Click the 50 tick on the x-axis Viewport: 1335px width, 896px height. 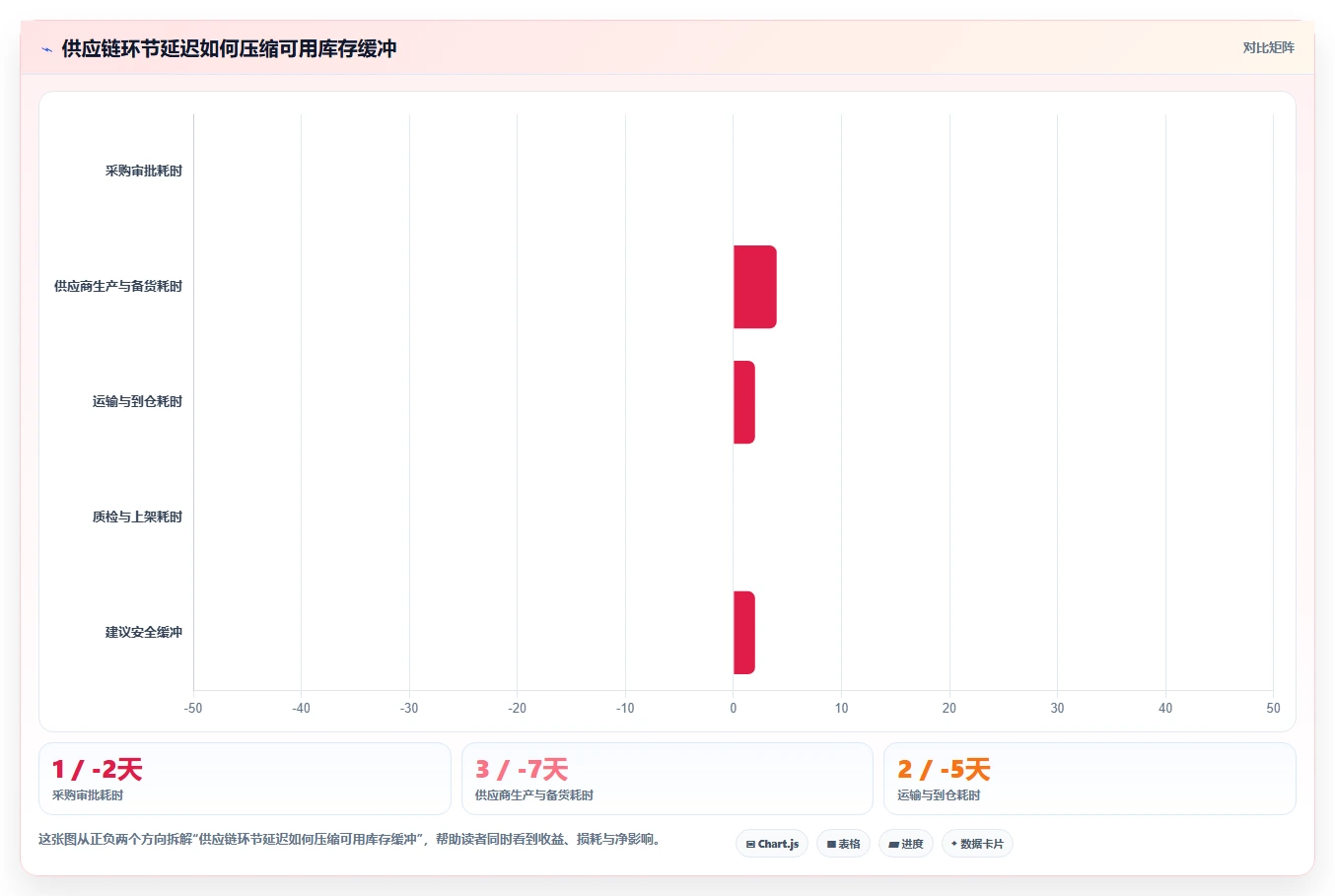(1273, 708)
